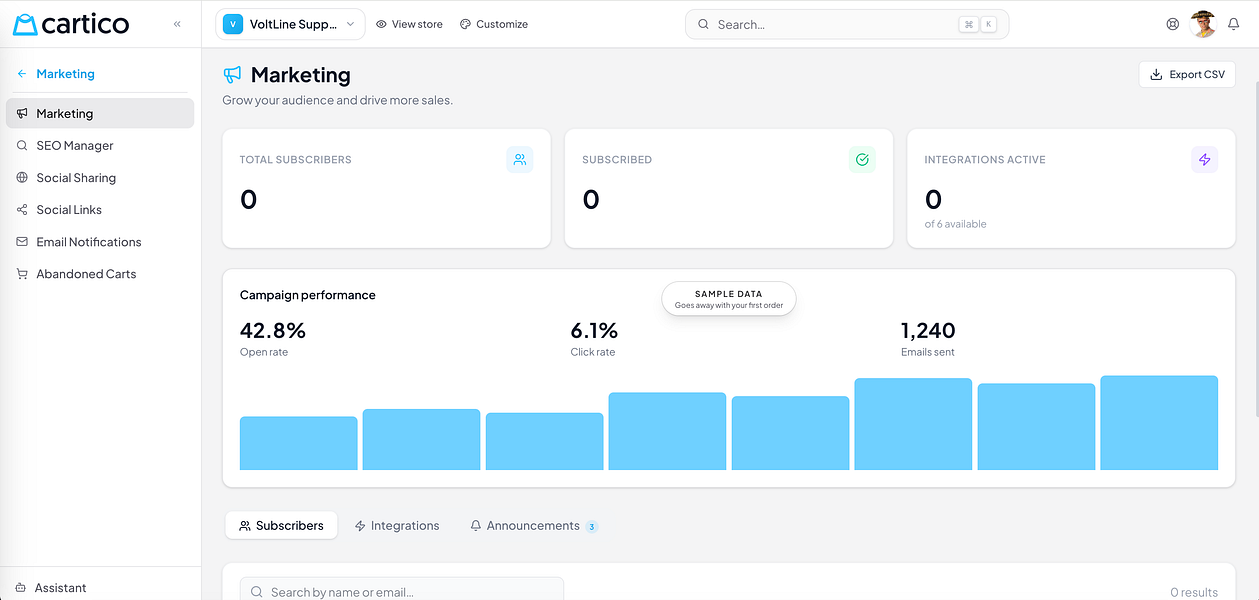The image size is (1259, 600).
Task: Click the Total Subscribers people icon
Action: [520, 159]
